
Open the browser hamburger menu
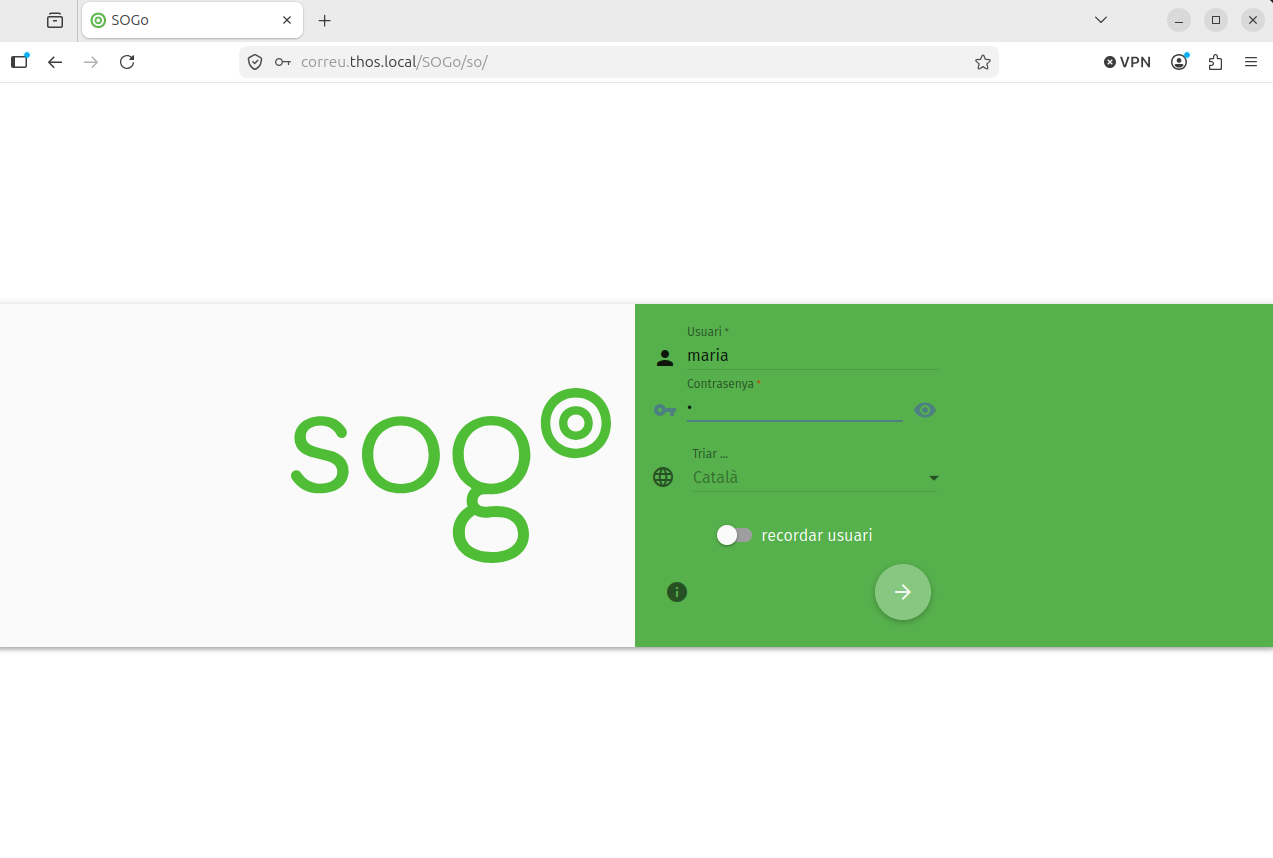click(1251, 62)
